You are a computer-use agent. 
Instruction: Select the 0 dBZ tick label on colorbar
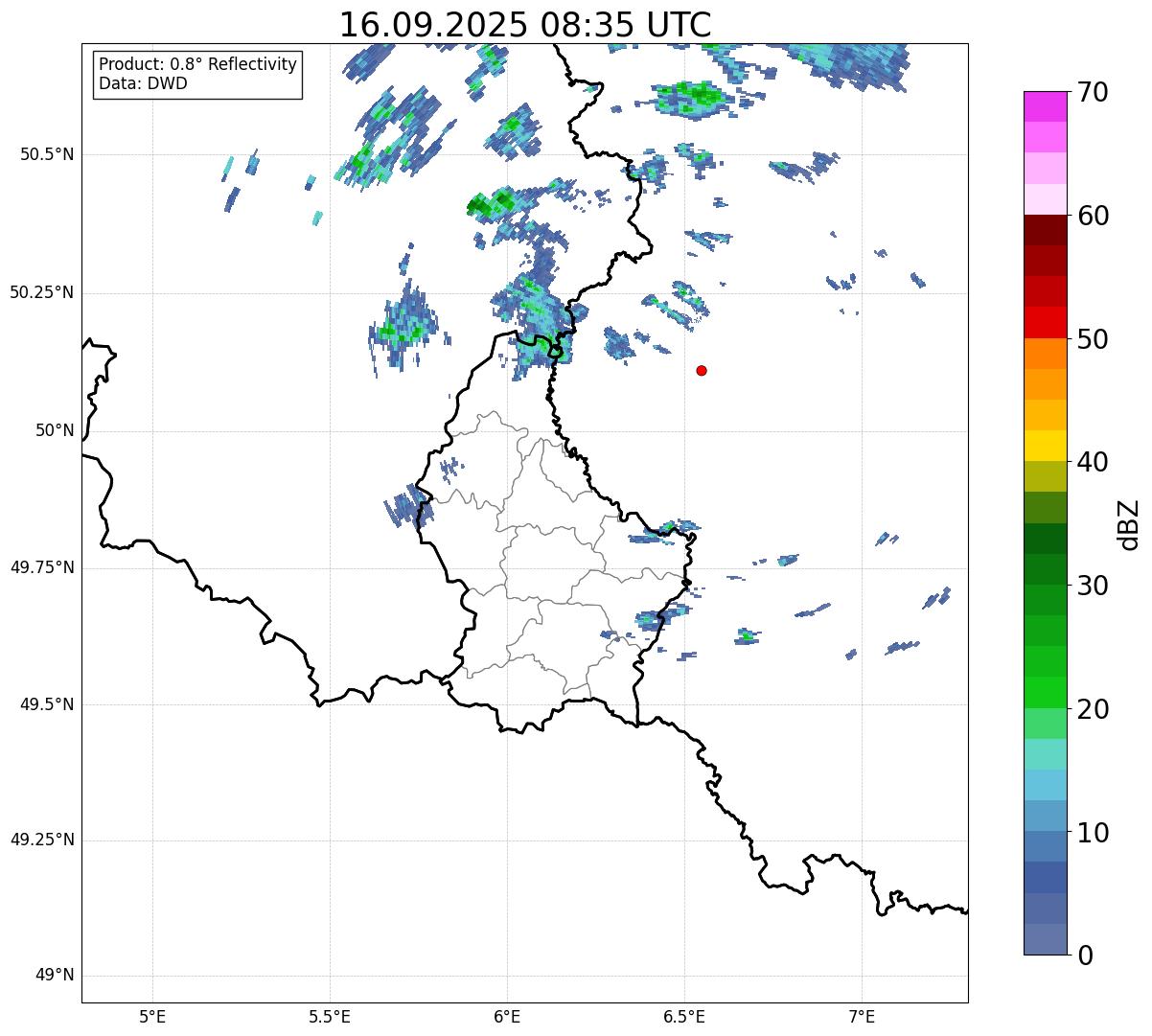click(x=1084, y=955)
